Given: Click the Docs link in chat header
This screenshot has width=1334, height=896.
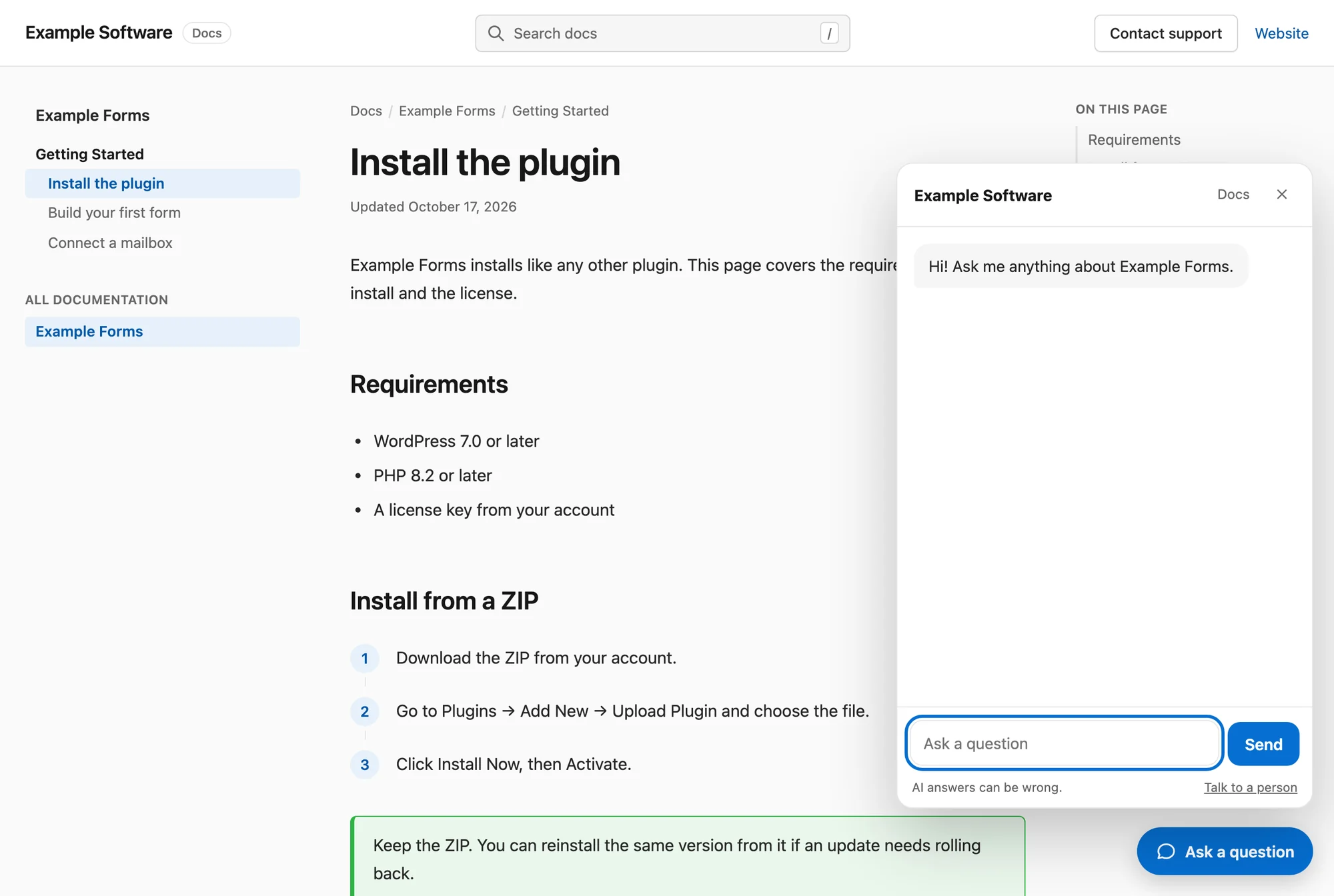Looking at the screenshot, I should (1233, 194).
